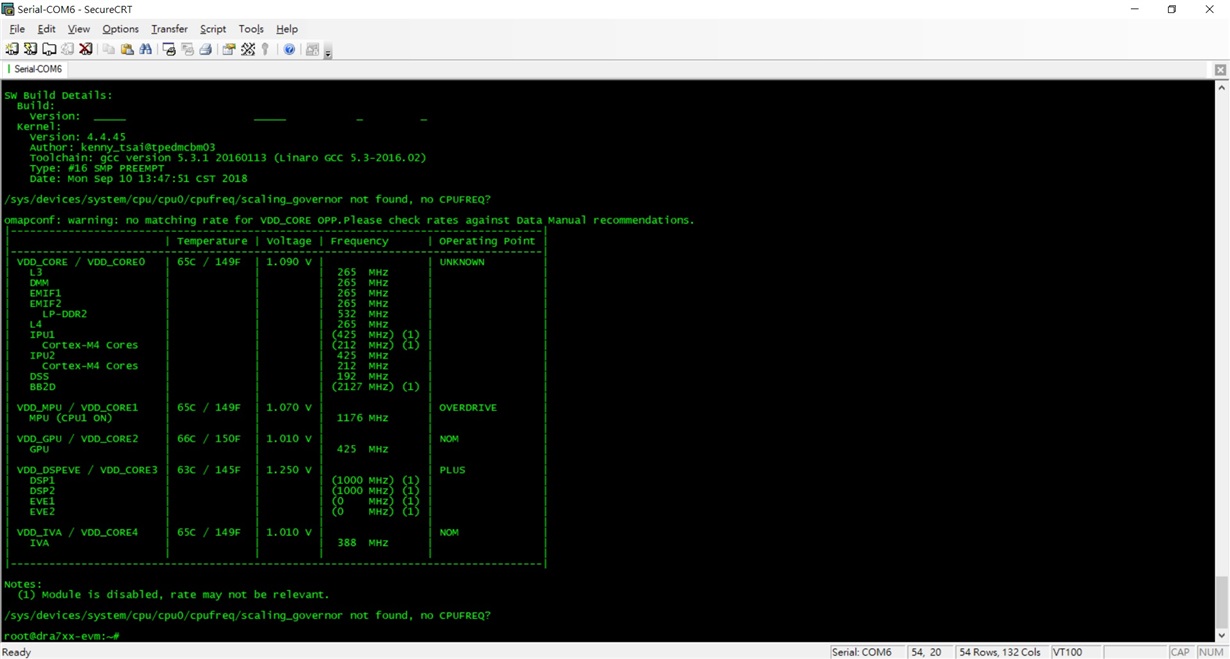This screenshot has height=659, width=1230.
Task: Expand the toolbar options dropdown arrow
Action: coord(328,52)
